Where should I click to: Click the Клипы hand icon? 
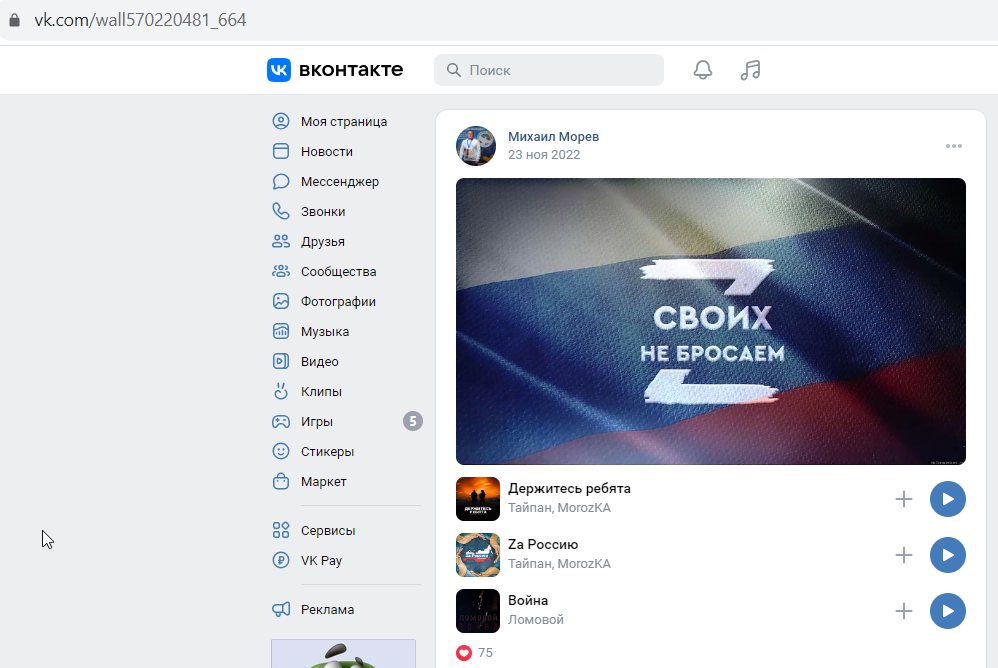tap(281, 391)
